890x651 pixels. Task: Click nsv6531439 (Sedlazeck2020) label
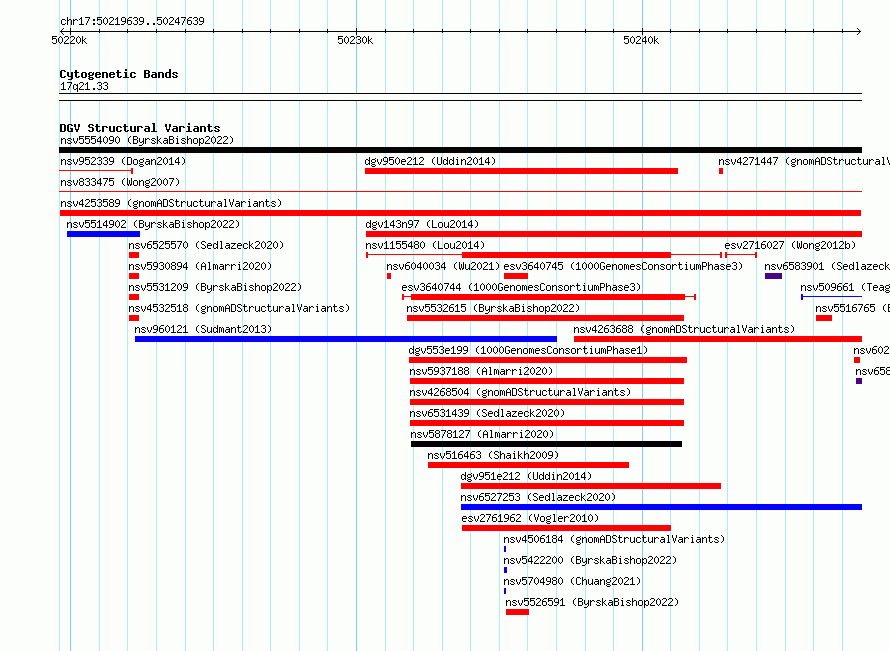point(487,413)
